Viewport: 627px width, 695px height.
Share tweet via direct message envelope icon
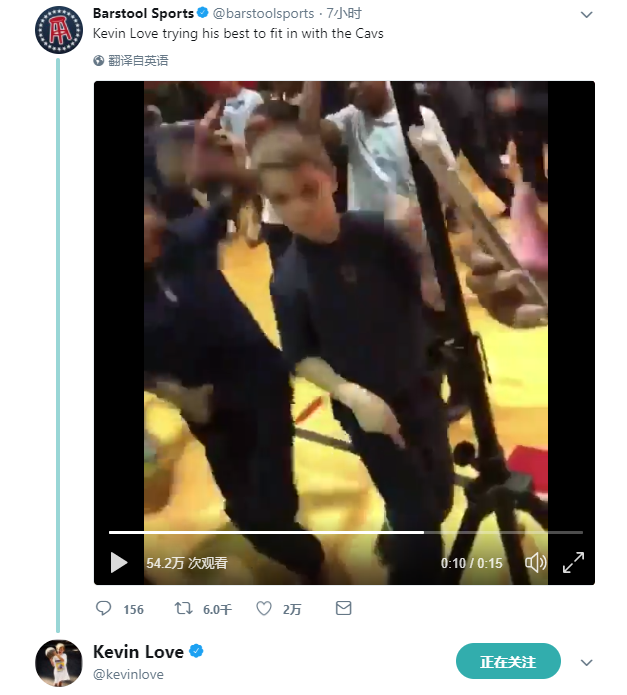(x=343, y=608)
